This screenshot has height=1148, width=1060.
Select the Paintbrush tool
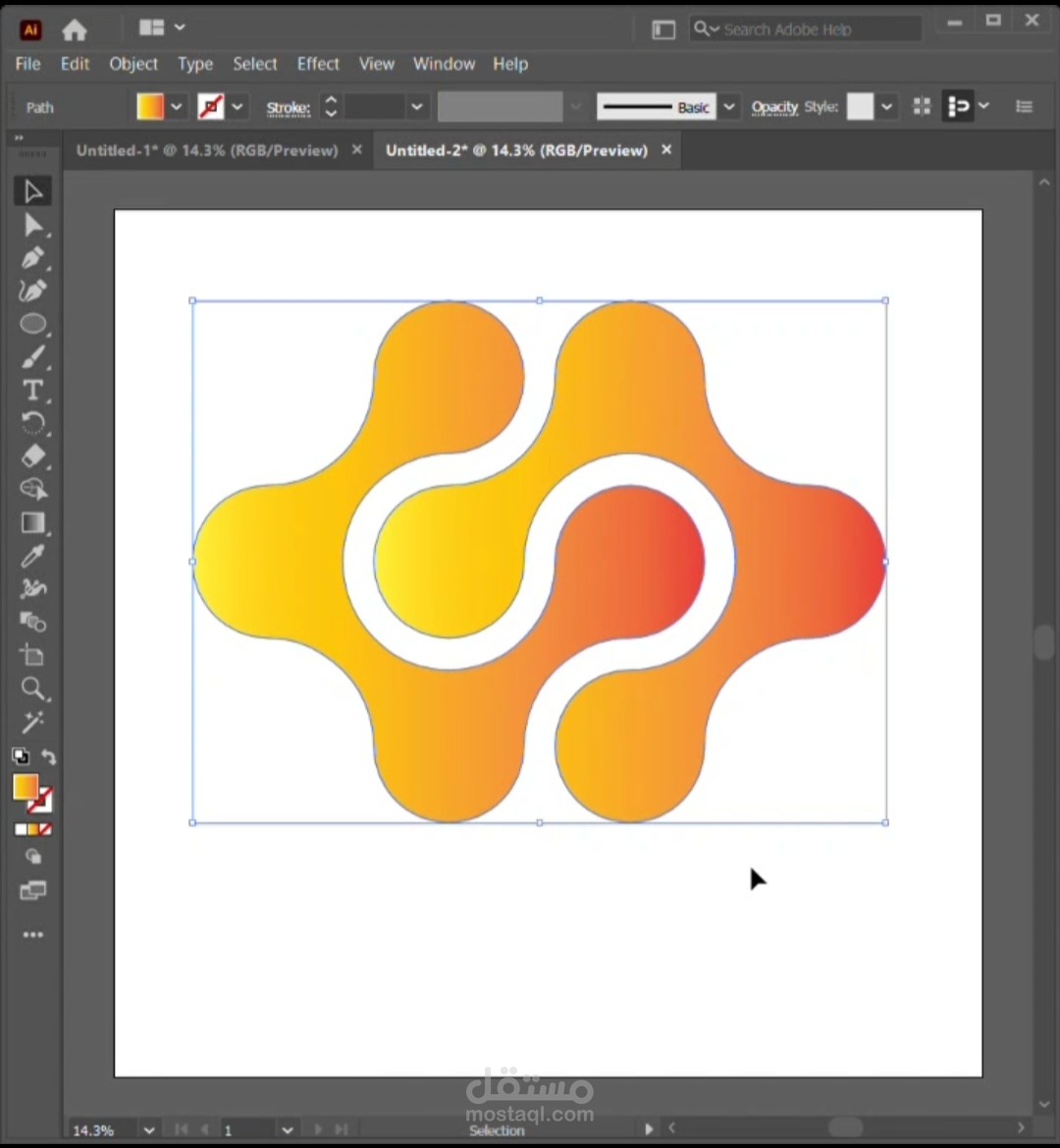tap(32, 357)
